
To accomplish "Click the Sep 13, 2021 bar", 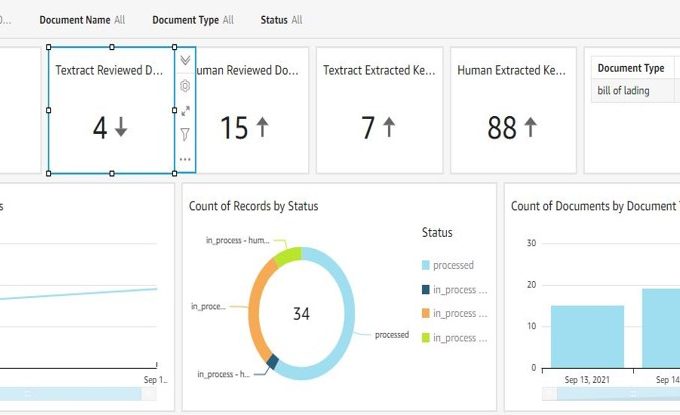I will (587, 336).
